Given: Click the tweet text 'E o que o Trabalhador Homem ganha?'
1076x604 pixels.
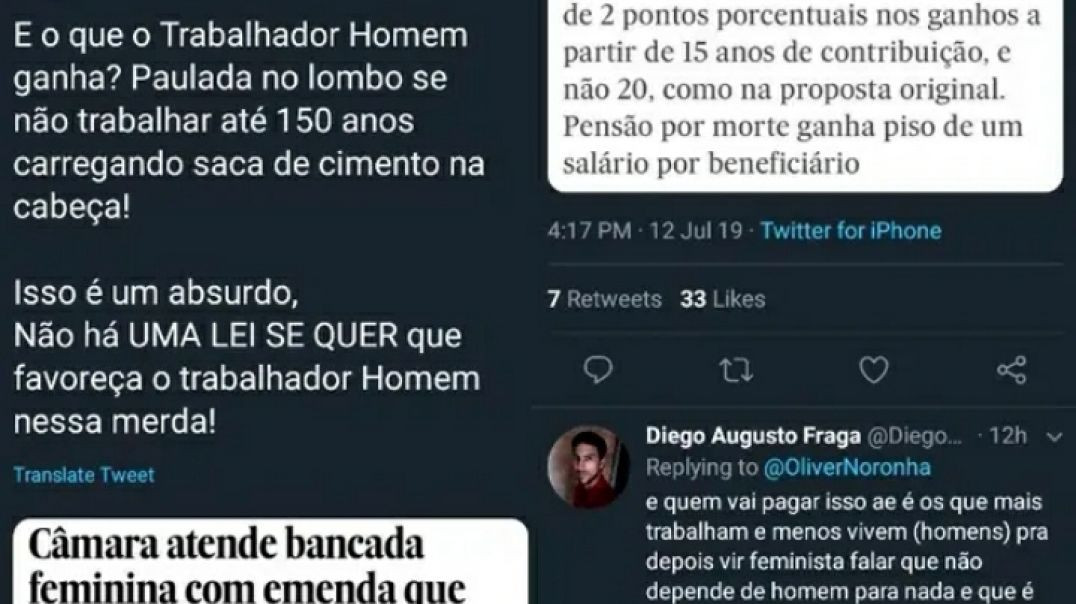Looking at the screenshot, I should coord(240,56).
